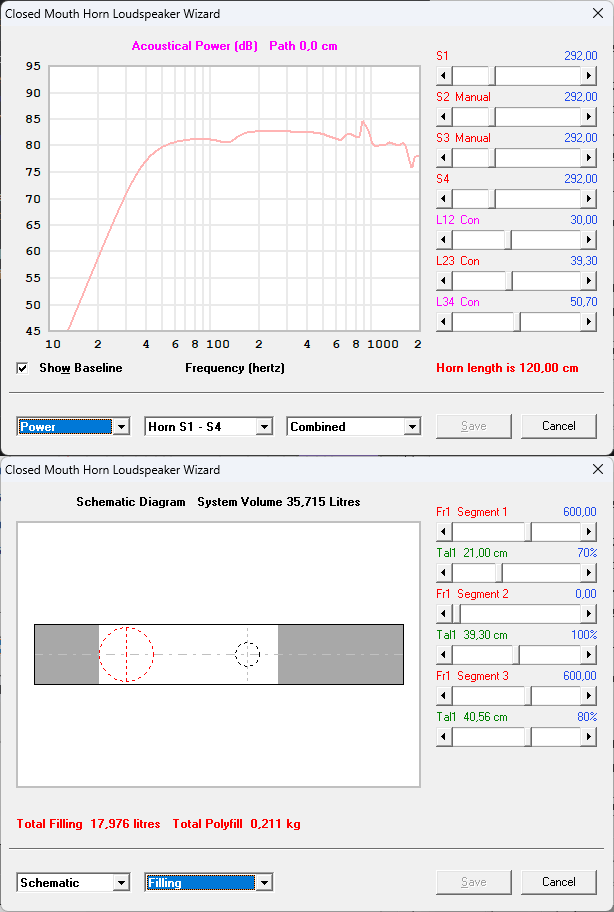
Task: Click the 'Total Polyfill 0,211 kg' text
Action: pos(237,824)
